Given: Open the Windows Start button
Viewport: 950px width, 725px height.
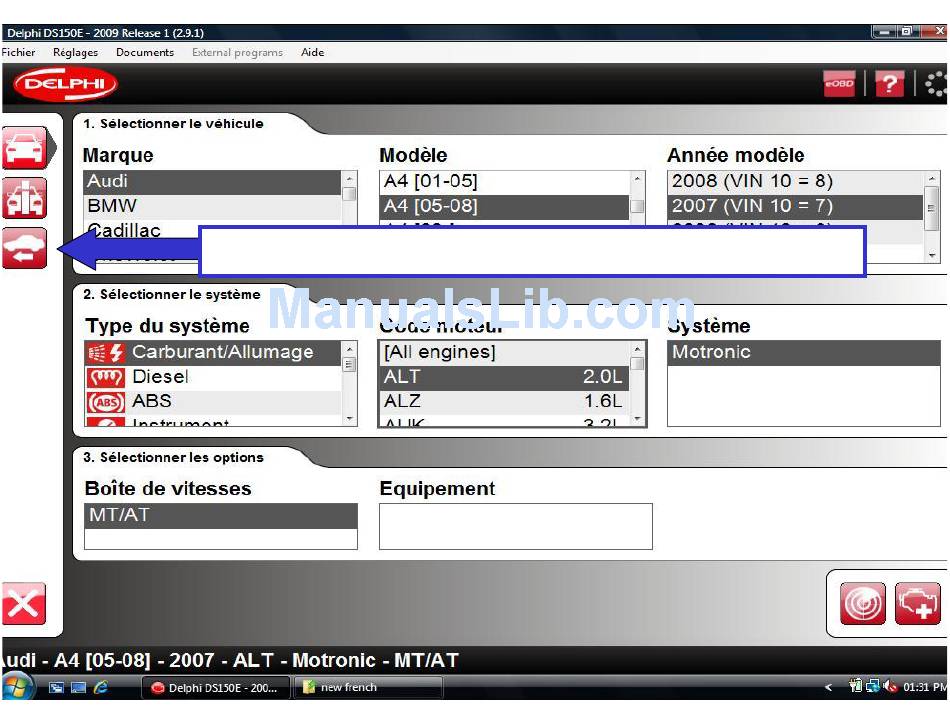Looking at the screenshot, I should coord(16,687).
